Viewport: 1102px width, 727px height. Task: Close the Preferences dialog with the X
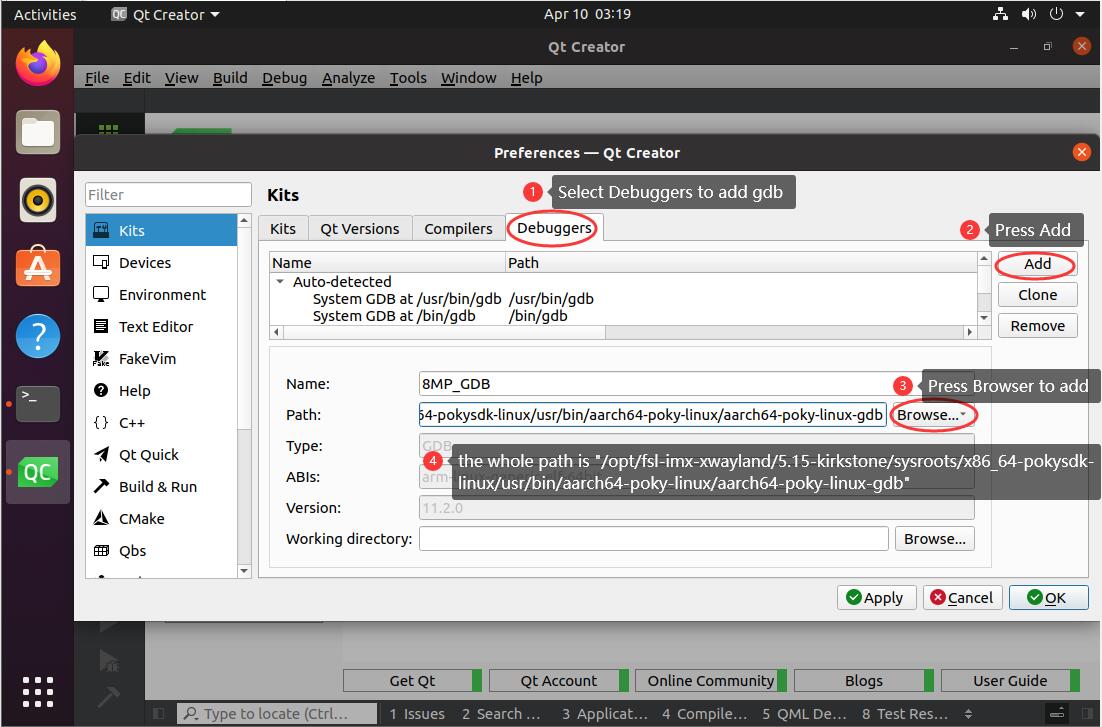[1082, 152]
